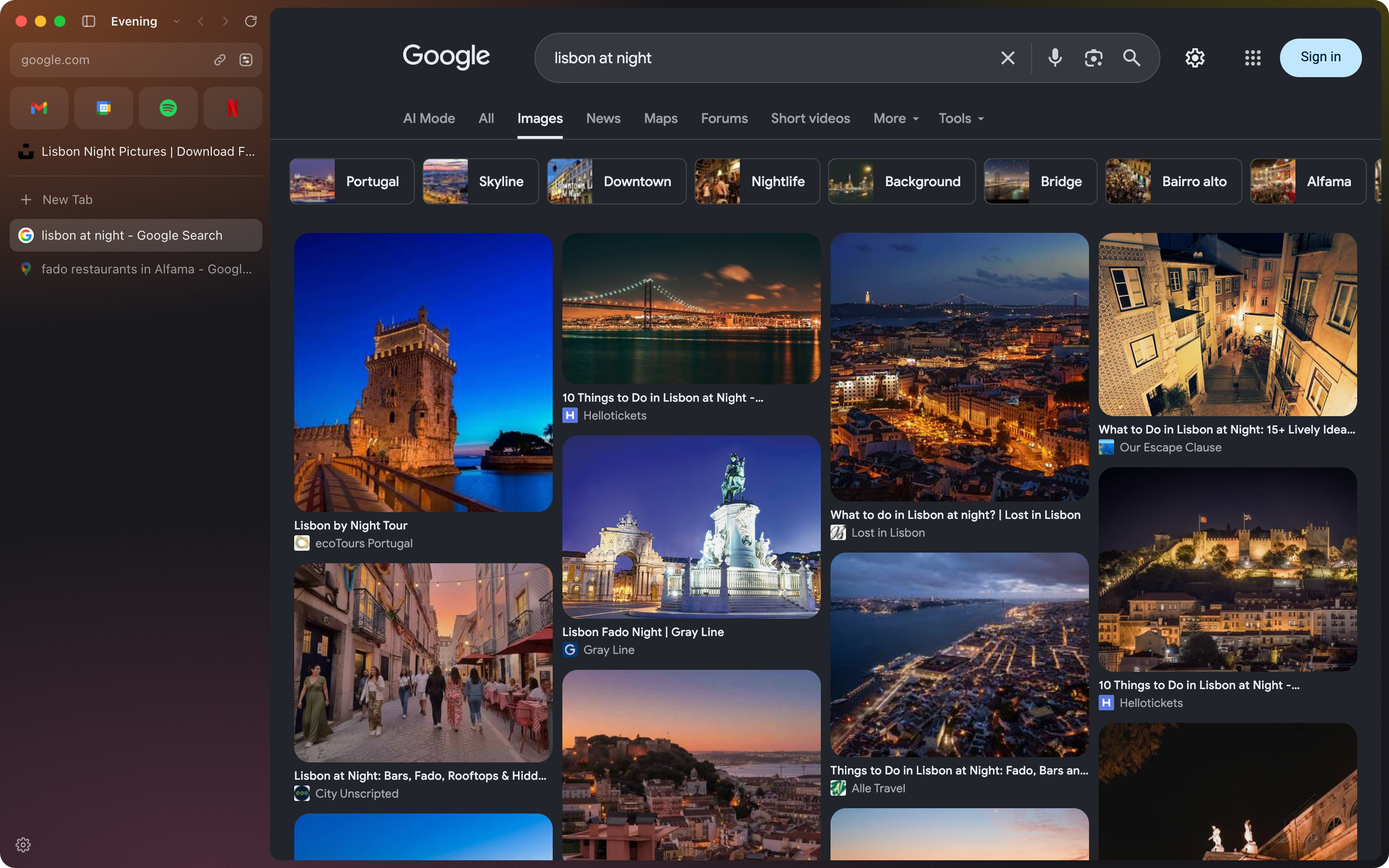Copy link icon in the URL bar
Viewport: 1389px width, 868px height.
[x=220, y=60]
